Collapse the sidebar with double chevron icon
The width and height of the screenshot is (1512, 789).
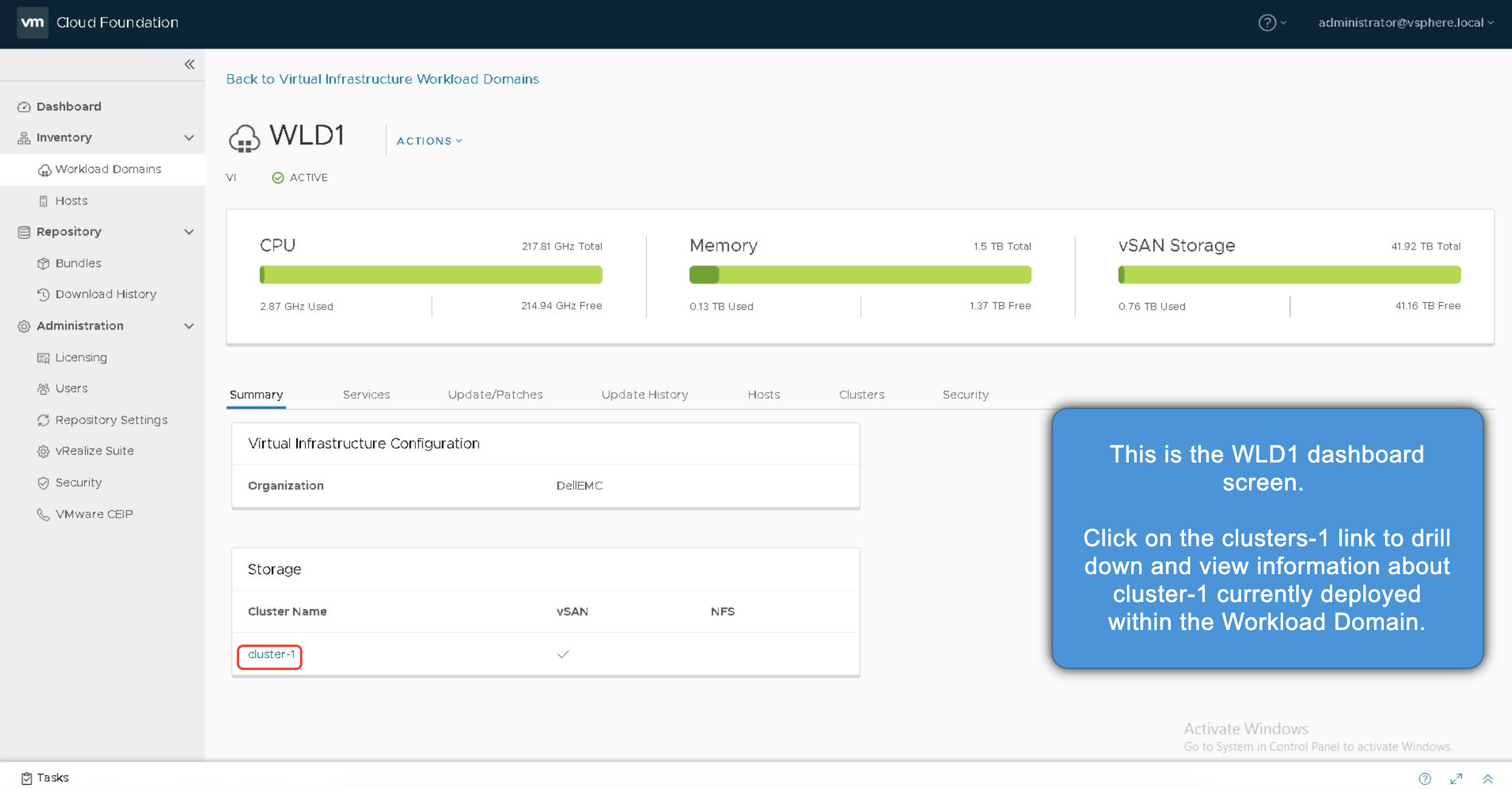(x=189, y=64)
